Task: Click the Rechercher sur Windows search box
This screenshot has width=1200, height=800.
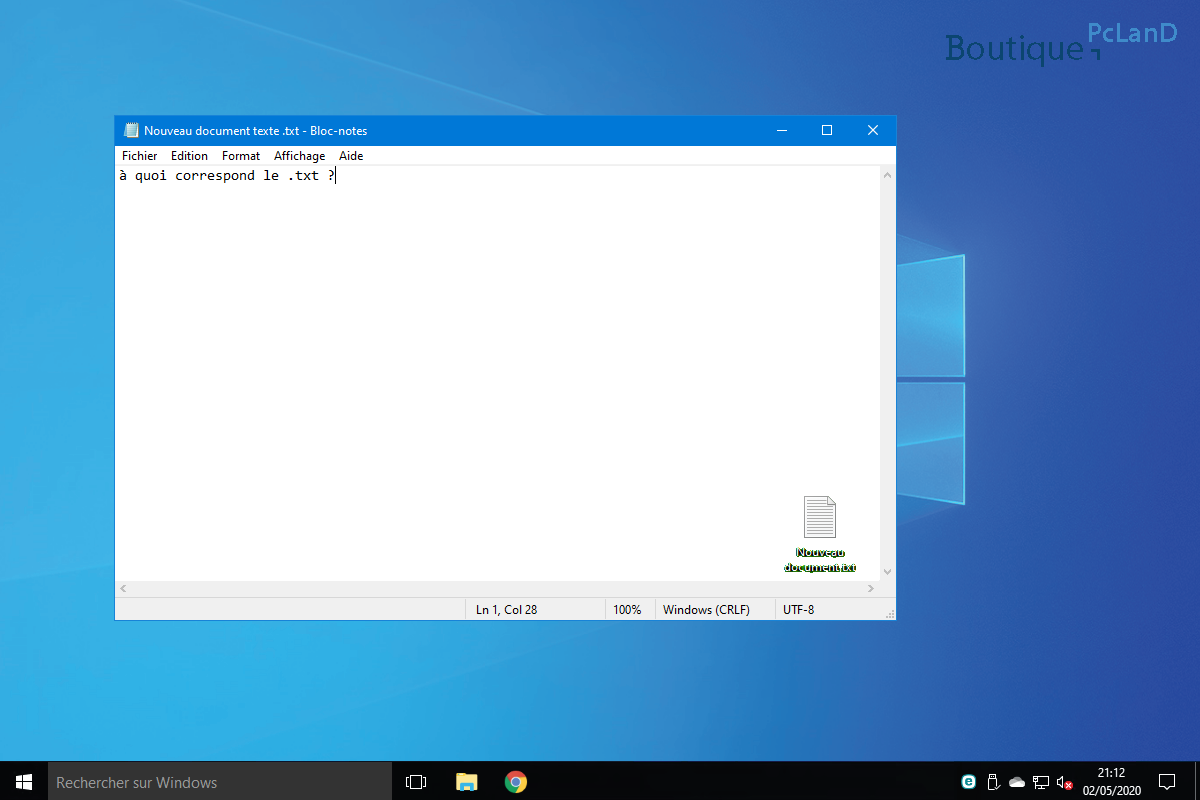Action: coord(220,781)
